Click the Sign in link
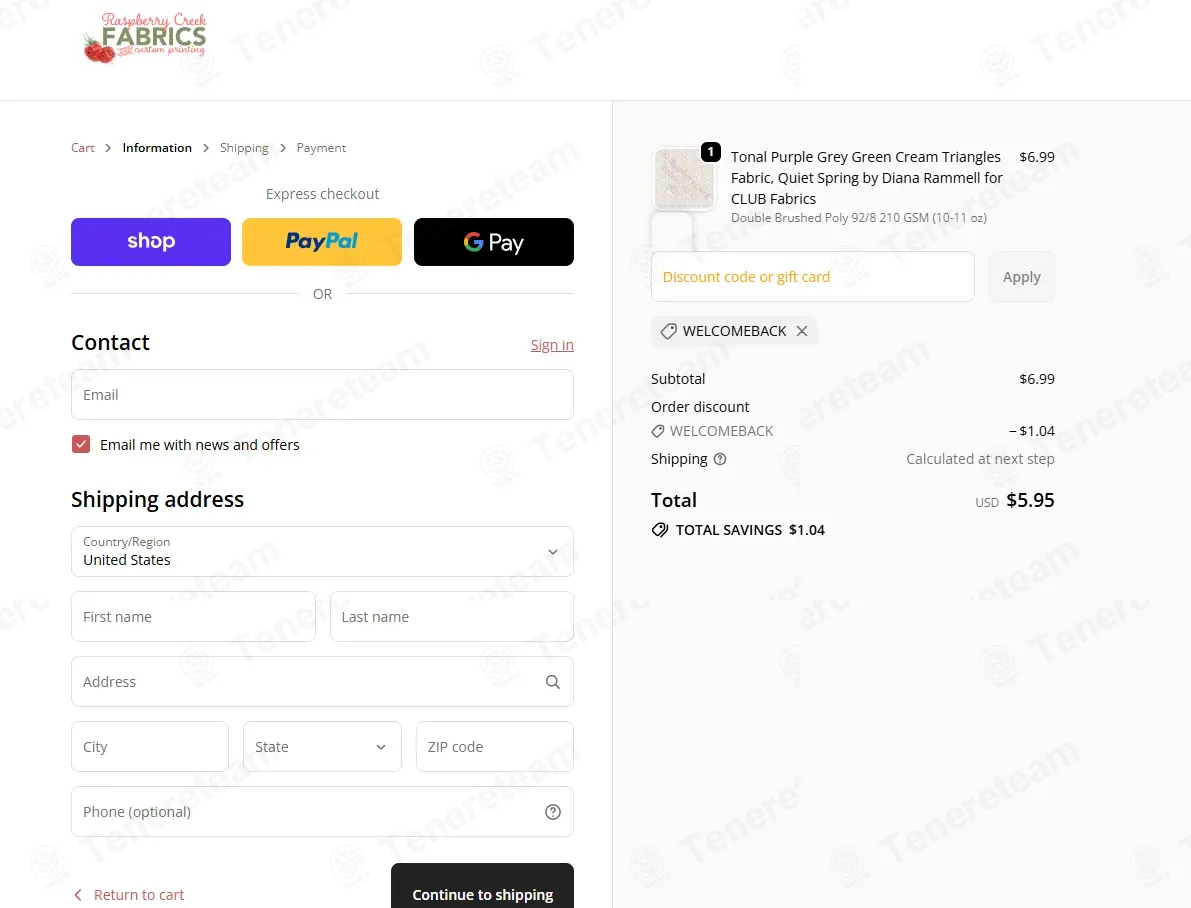 coord(552,345)
